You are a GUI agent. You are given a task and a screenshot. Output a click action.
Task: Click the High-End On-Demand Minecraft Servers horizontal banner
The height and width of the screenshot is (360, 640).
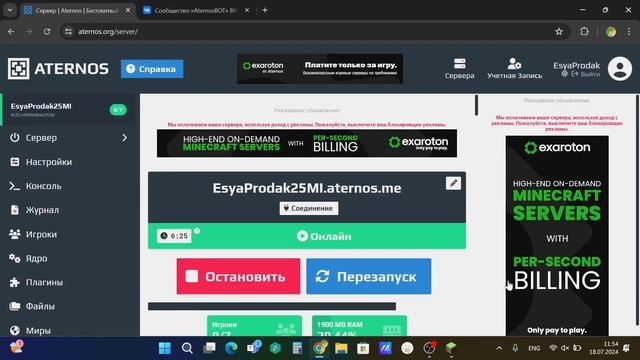pyautogui.click(x=307, y=143)
